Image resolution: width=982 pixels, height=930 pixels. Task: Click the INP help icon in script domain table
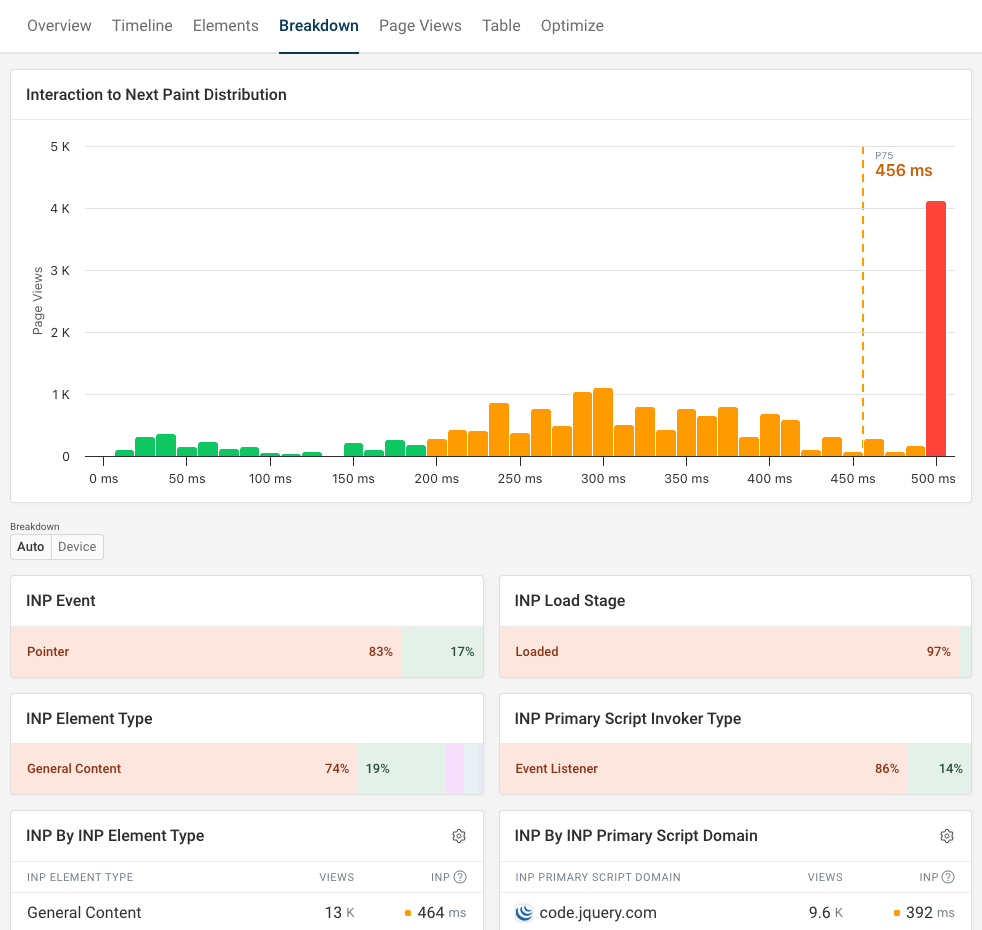point(948,877)
